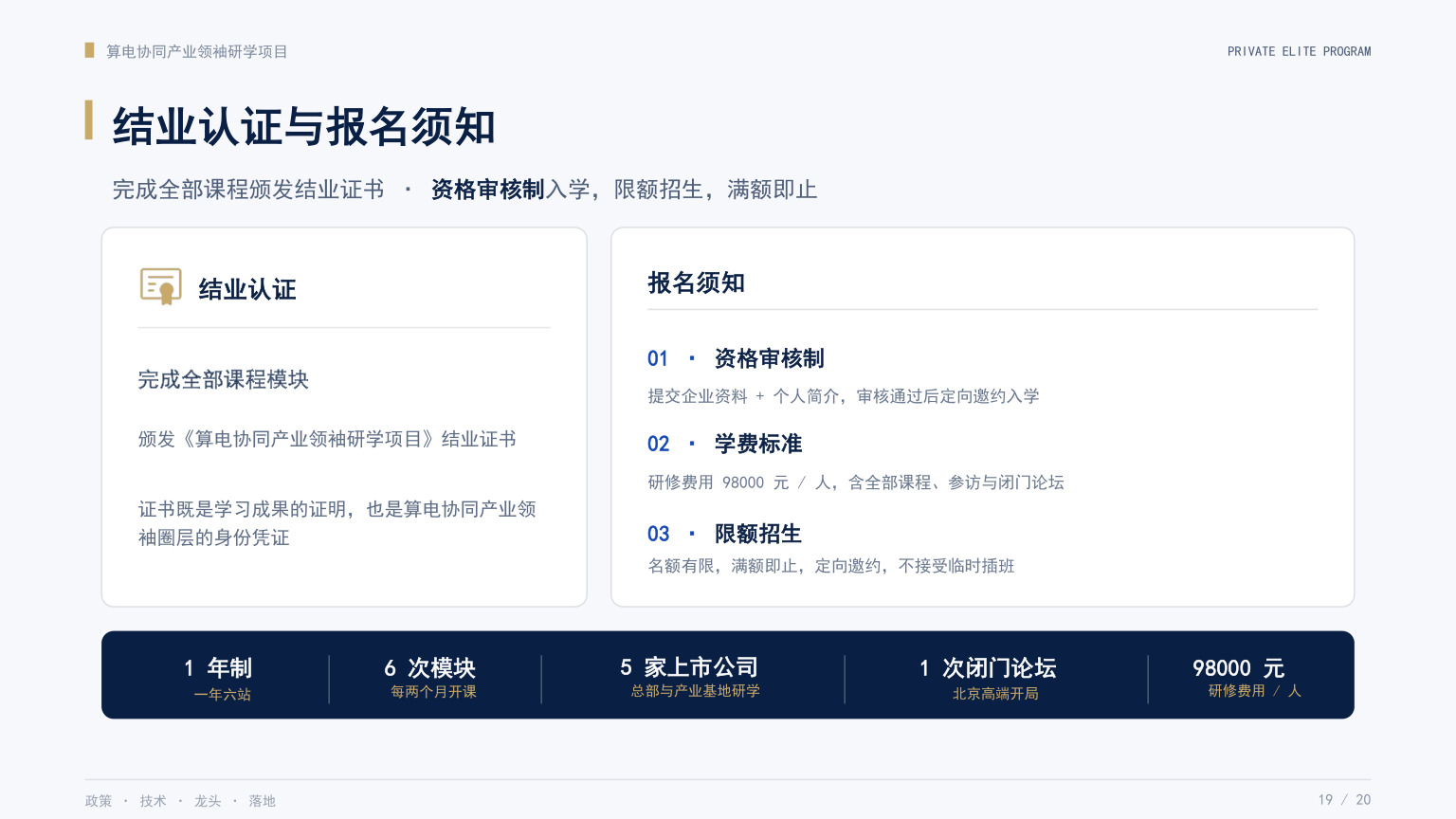The image size is (1456, 819).
Task: Click the stat 1 次闭门论坛
Action: point(988,668)
